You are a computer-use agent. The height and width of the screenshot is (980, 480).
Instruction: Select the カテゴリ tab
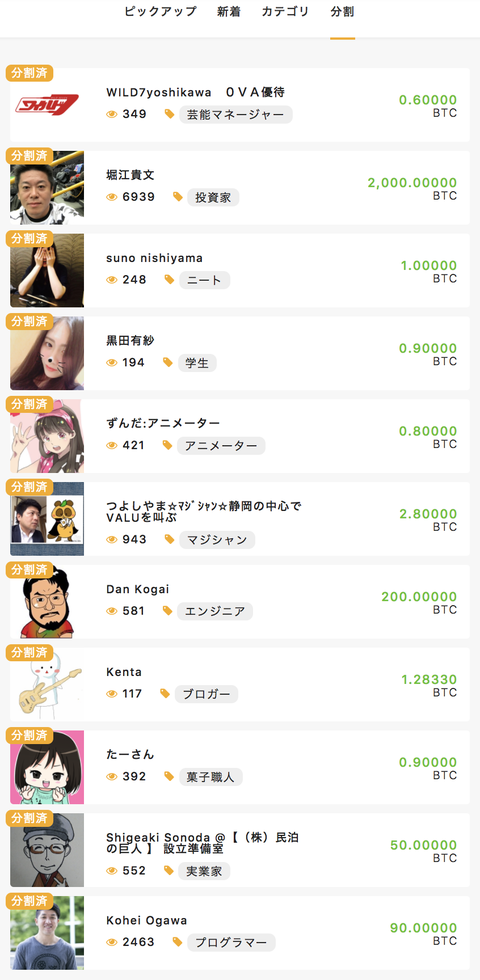(285, 12)
